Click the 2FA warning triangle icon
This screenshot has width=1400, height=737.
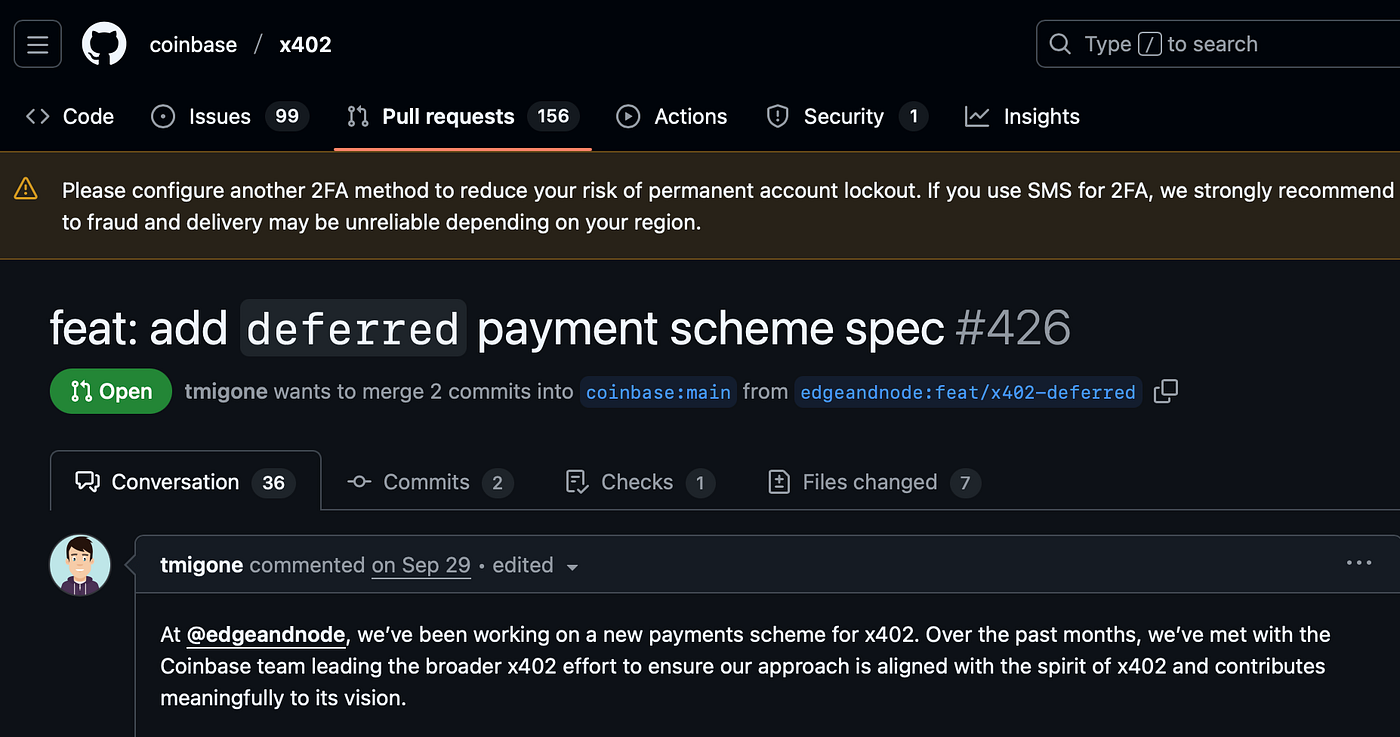[26, 189]
